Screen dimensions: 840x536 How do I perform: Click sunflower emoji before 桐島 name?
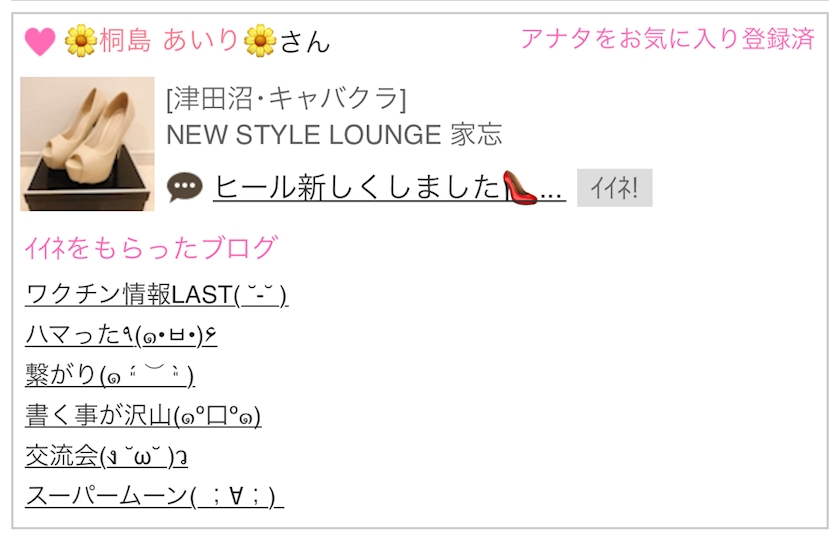[x=81, y=41]
